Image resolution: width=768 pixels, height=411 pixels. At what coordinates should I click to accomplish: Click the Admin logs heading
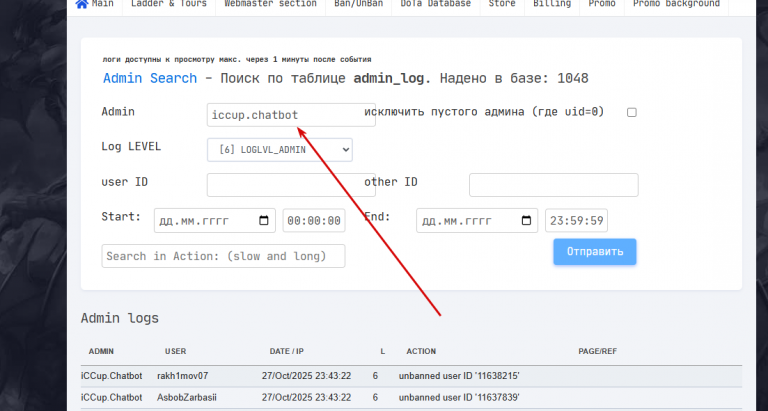coord(120,318)
